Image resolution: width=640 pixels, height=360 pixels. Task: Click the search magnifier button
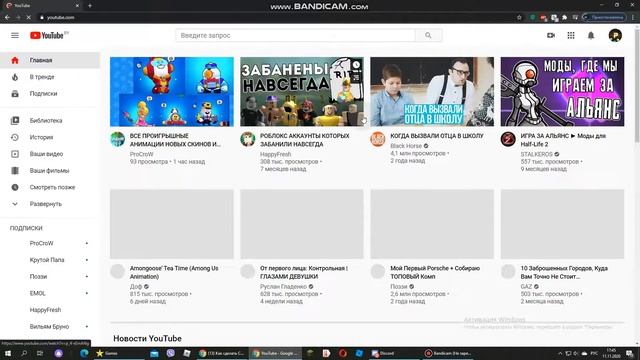pos(428,36)
